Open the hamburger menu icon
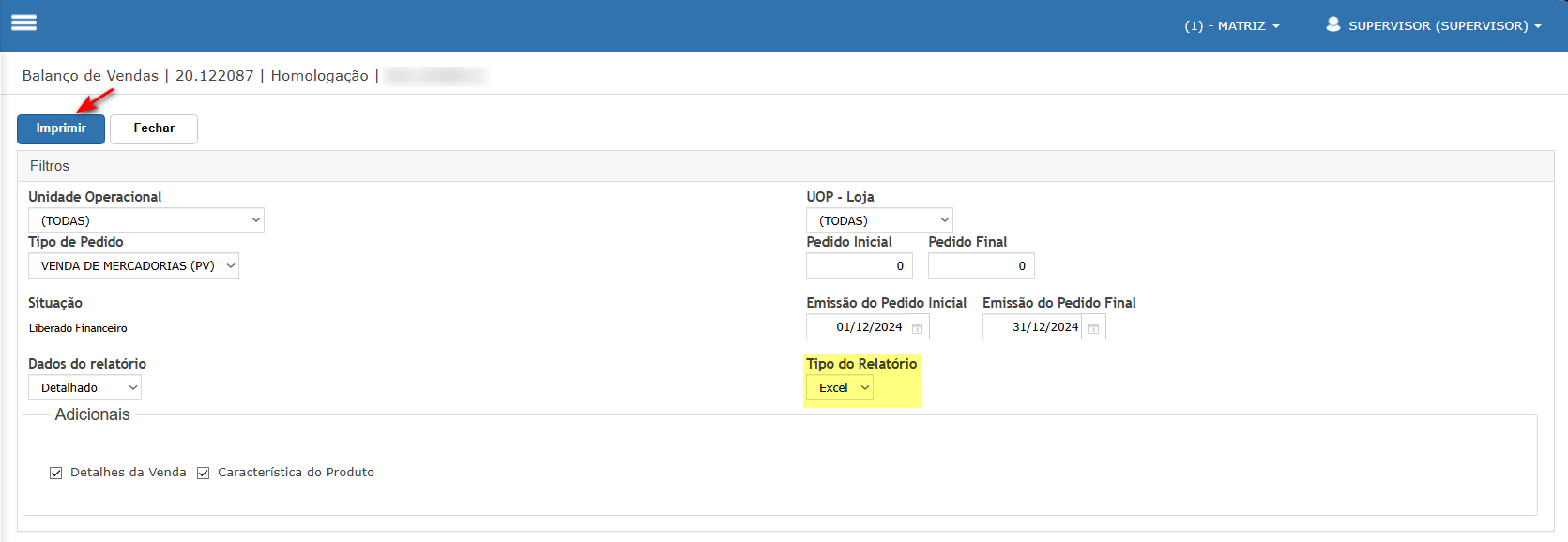The width and height of the screenshot is (1568, 542). tap(23, 23)
